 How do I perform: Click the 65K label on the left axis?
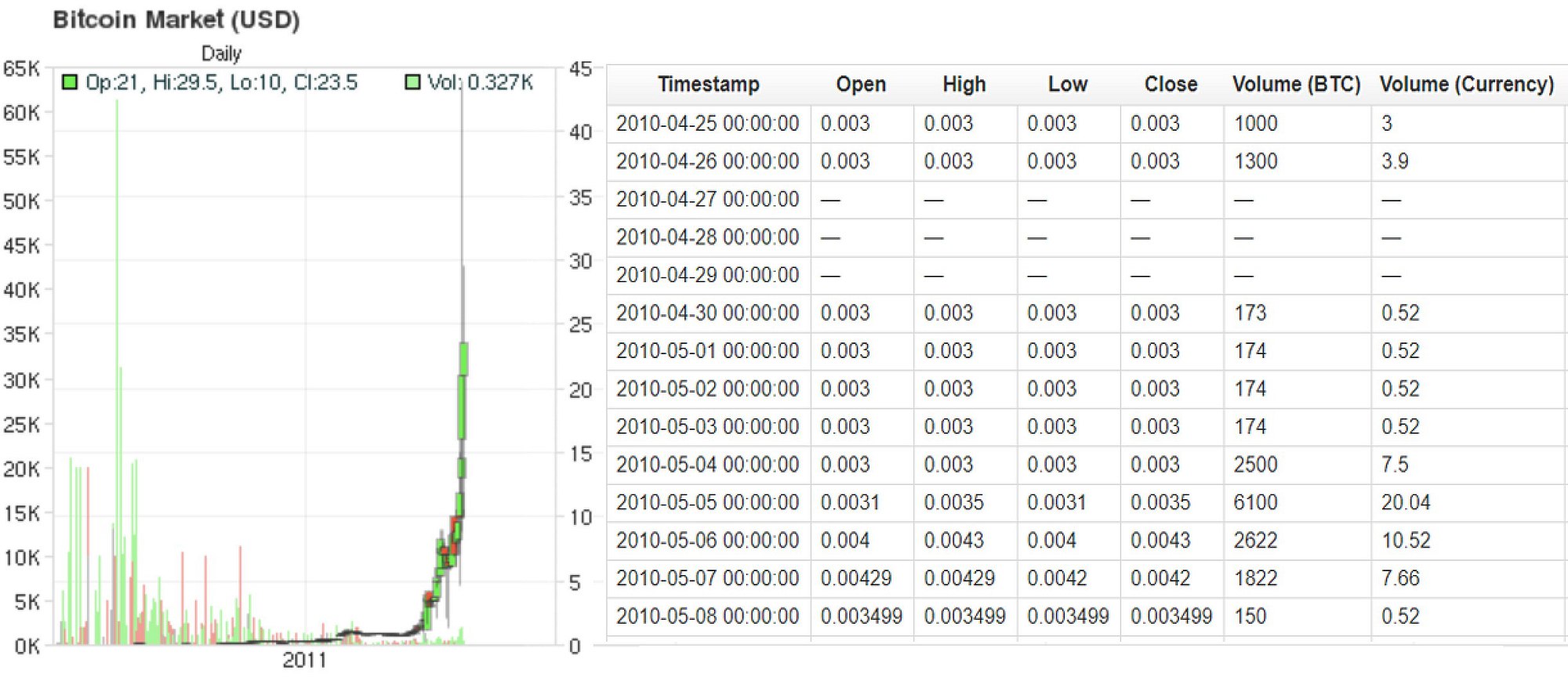[x=21, y=69]
